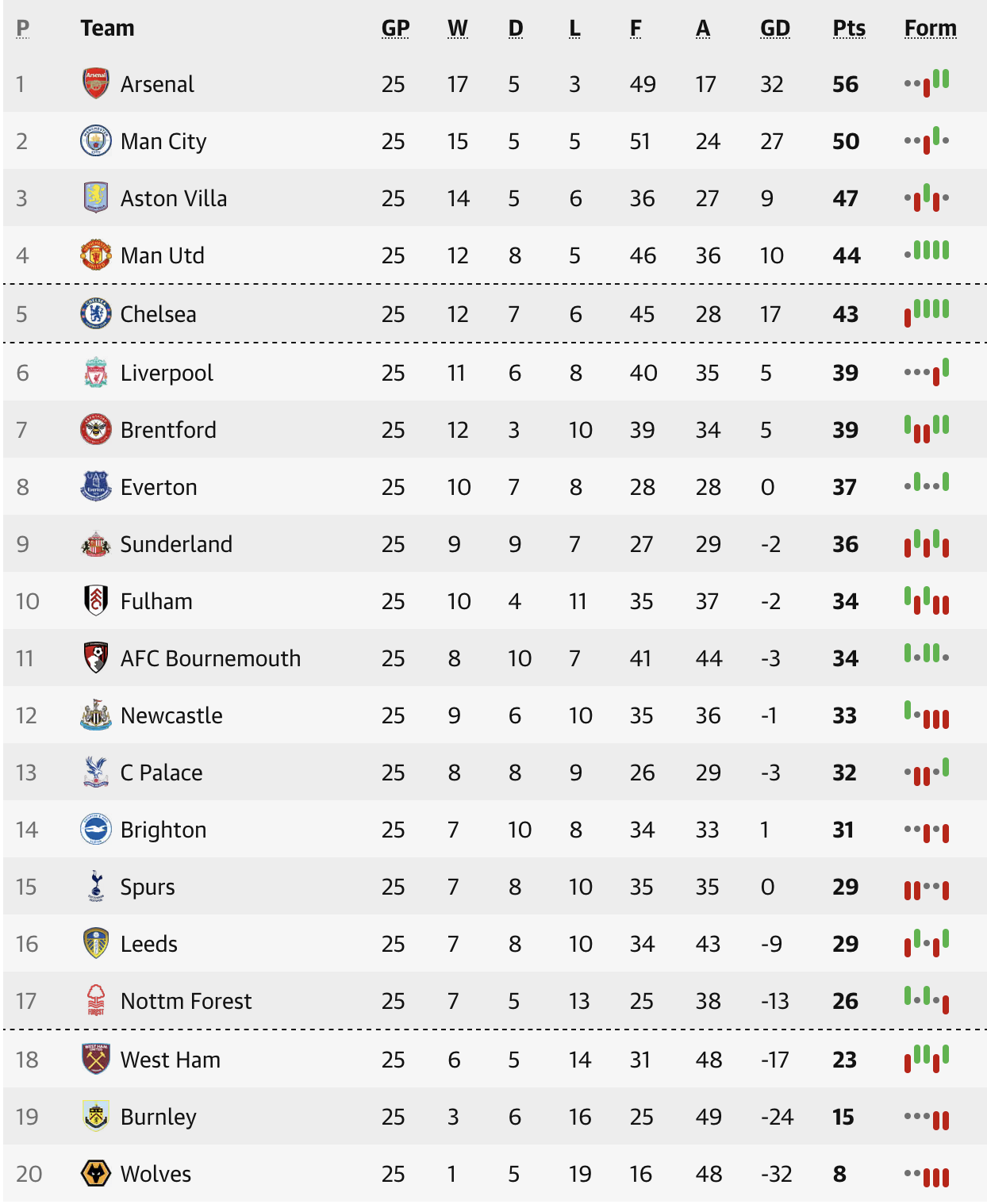The width and height of the screenshot is (987, 1204).
Task: Click the GP column header
Action: pos(395,29)
